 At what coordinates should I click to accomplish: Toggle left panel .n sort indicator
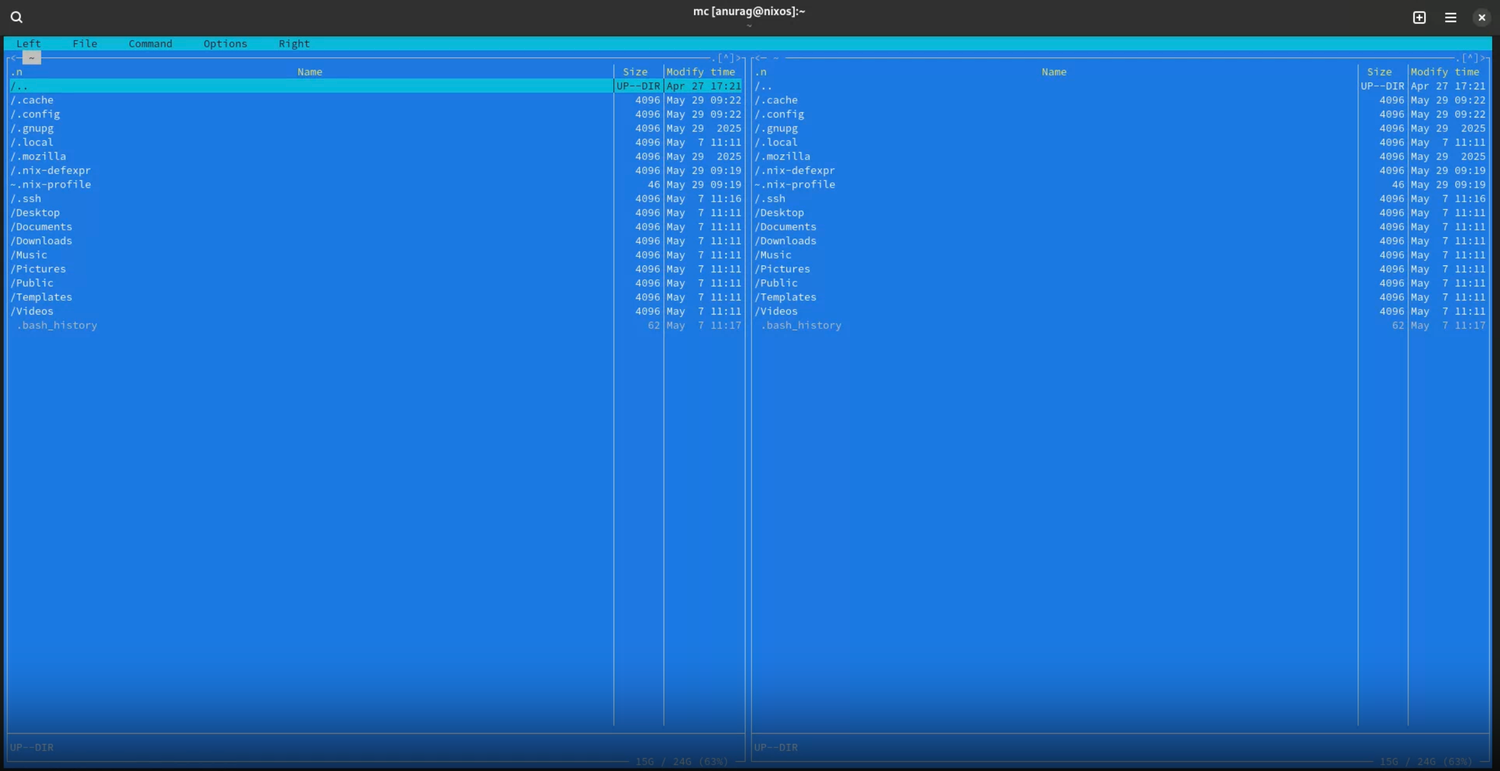[17, 72]
